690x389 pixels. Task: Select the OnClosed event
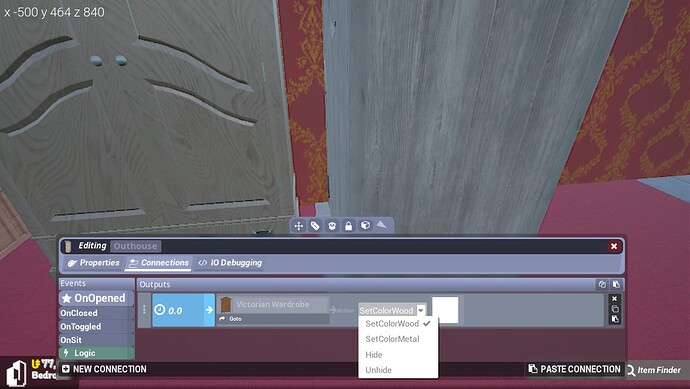tap(96, 313)
